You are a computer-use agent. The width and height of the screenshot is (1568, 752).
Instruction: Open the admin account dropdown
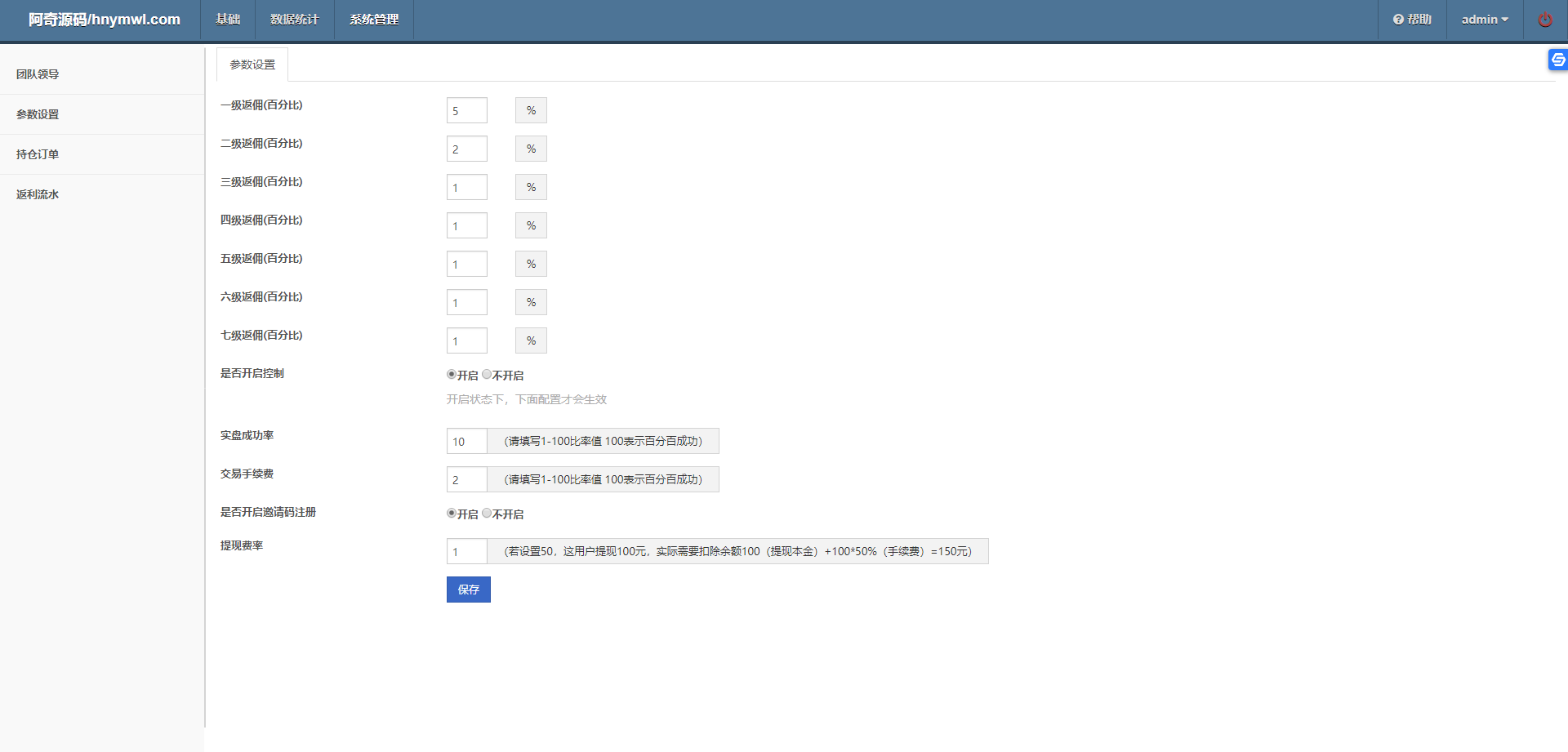[1485, 19]
